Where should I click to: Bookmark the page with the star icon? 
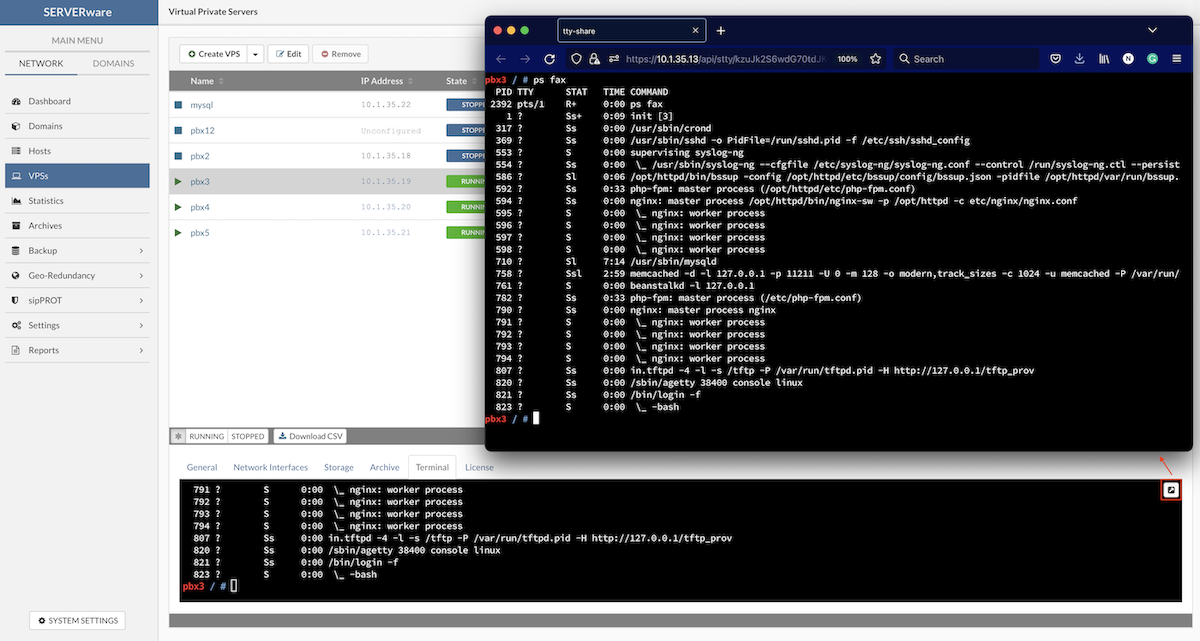coord(875,59)
